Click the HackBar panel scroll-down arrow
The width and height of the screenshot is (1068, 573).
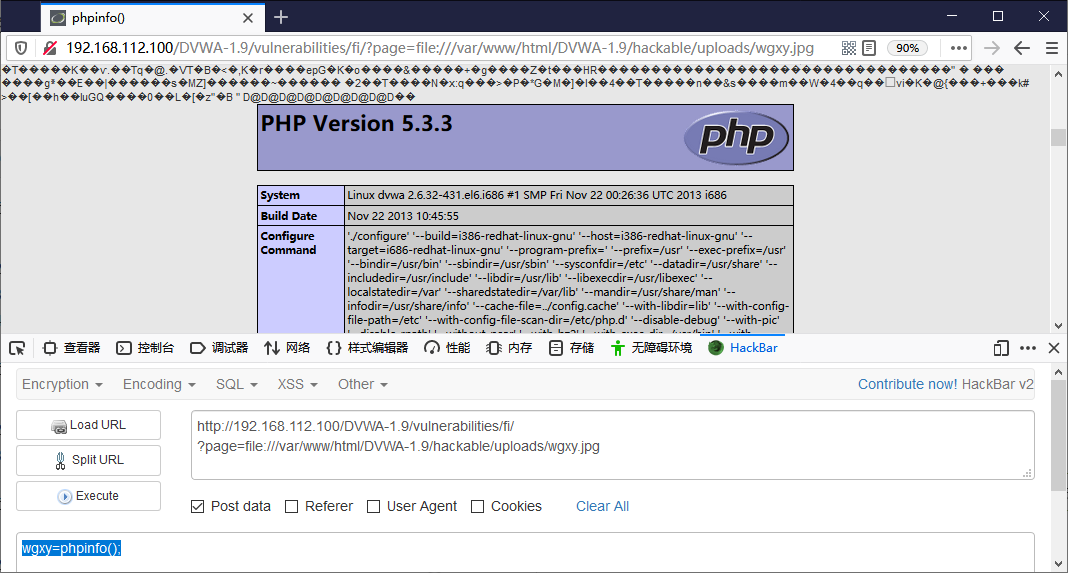coord(1058,564)
